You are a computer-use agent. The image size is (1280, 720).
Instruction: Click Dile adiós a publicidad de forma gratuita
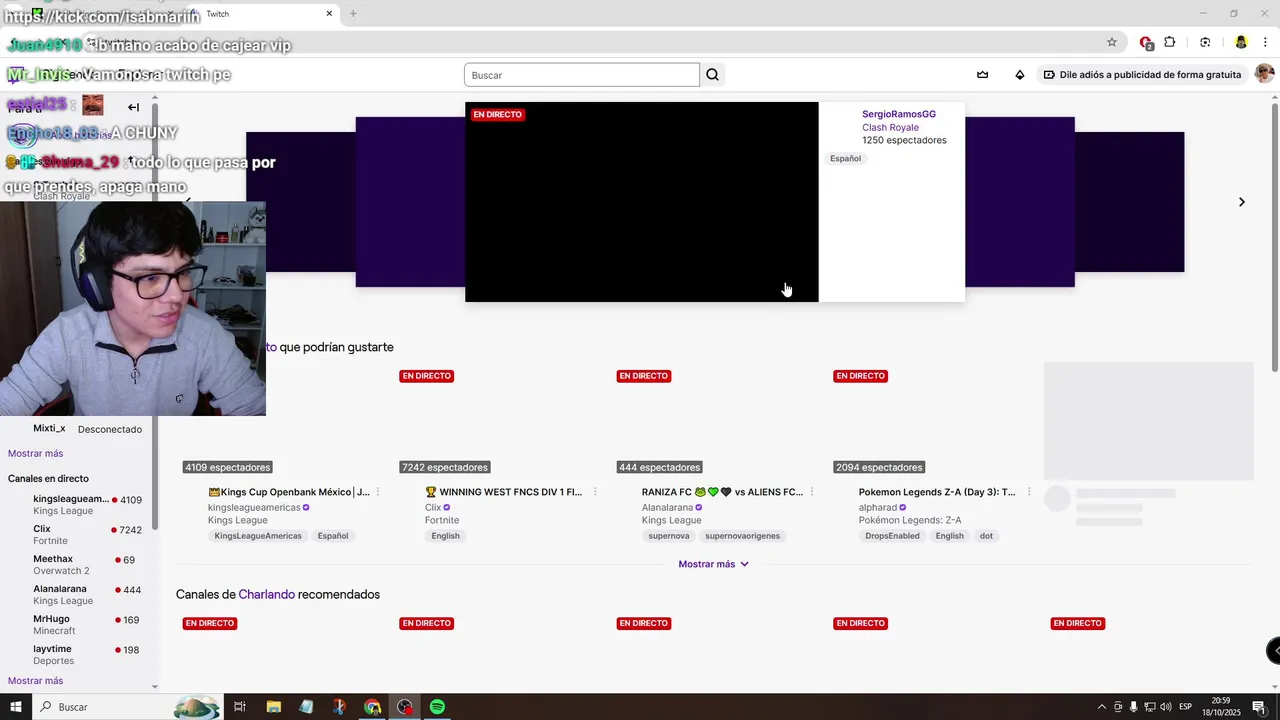(x=1142, y=75)
